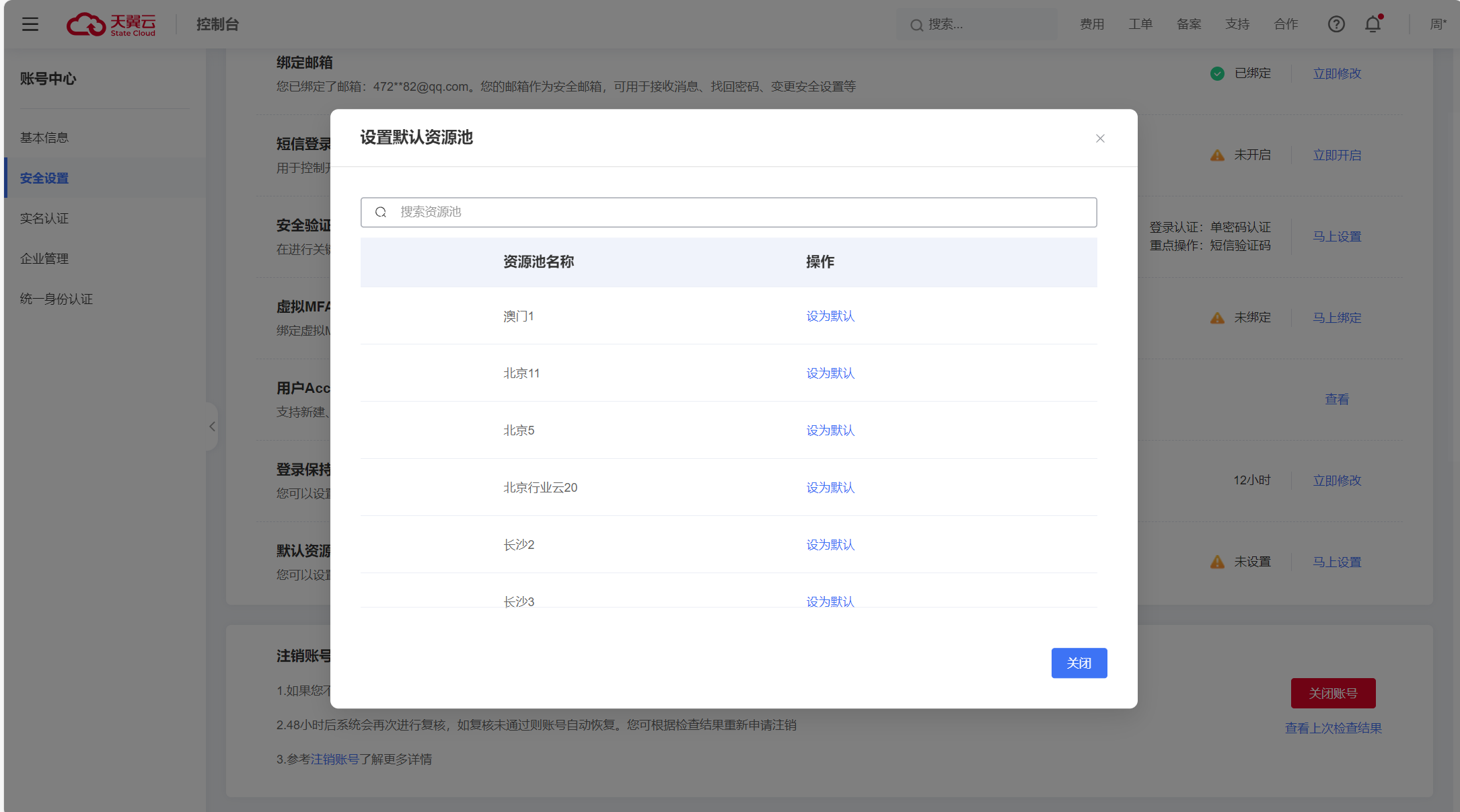Click 资源池名称 column header
This screenshot has width=1460, height=812.
(538, 262)
